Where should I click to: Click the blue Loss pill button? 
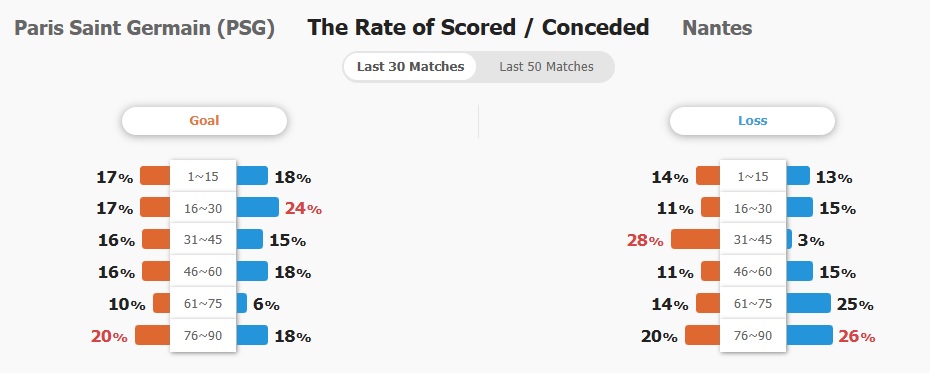pos(752,120)
